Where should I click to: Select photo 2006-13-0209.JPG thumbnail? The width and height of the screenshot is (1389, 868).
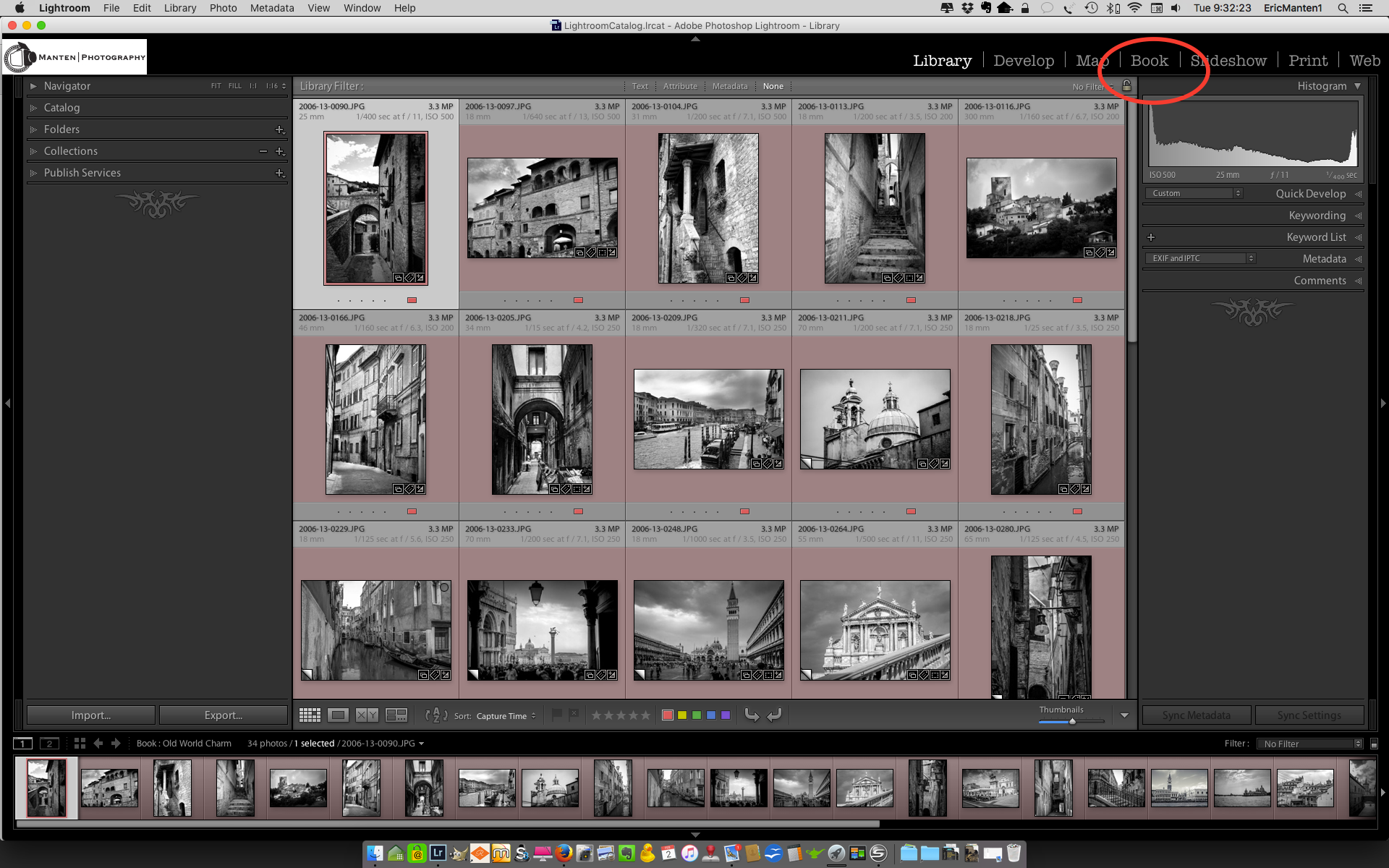[708, 420]
